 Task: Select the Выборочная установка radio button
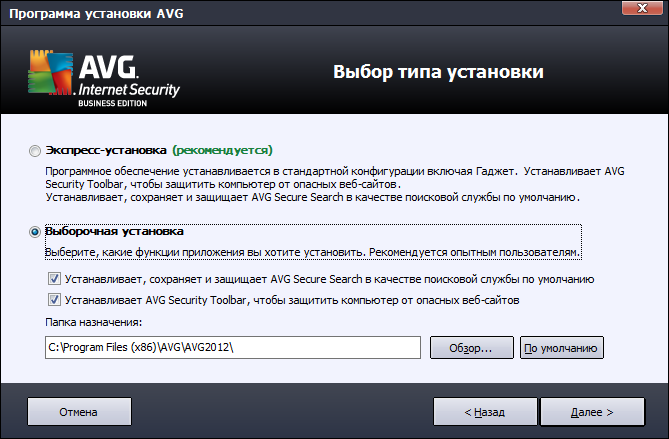point(35,232)
